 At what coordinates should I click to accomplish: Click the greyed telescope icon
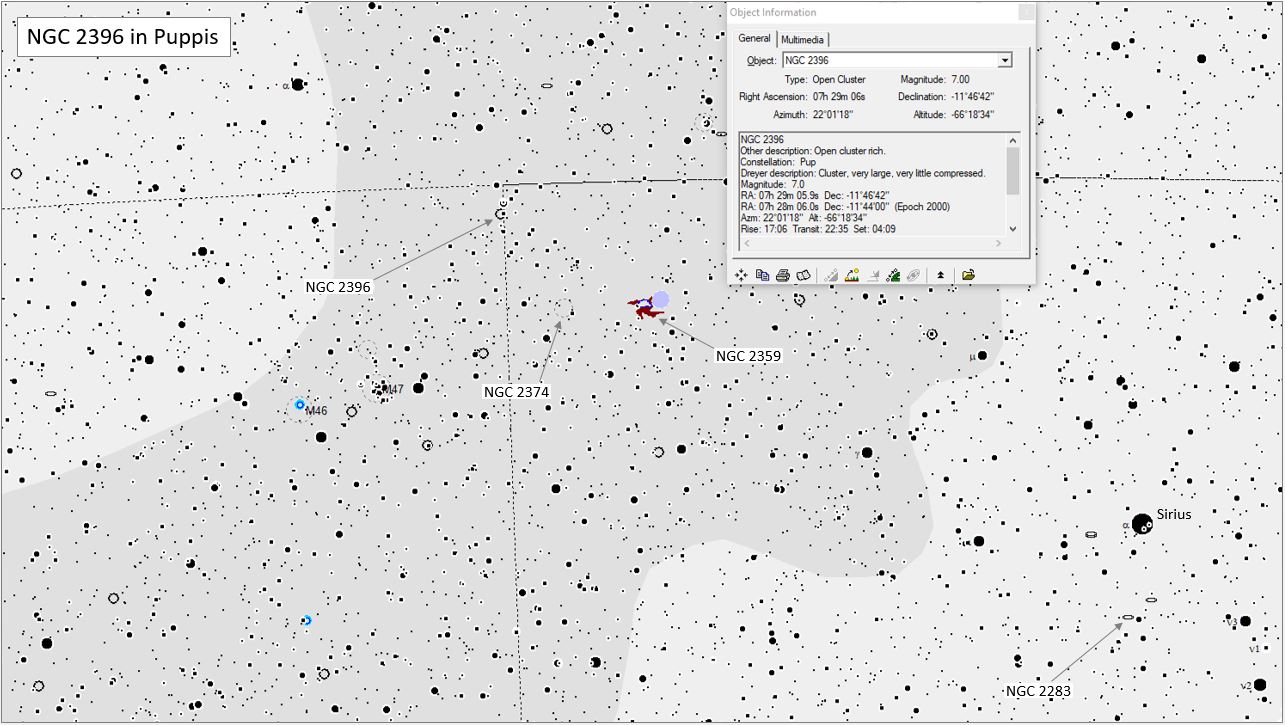tap(832, 274)
